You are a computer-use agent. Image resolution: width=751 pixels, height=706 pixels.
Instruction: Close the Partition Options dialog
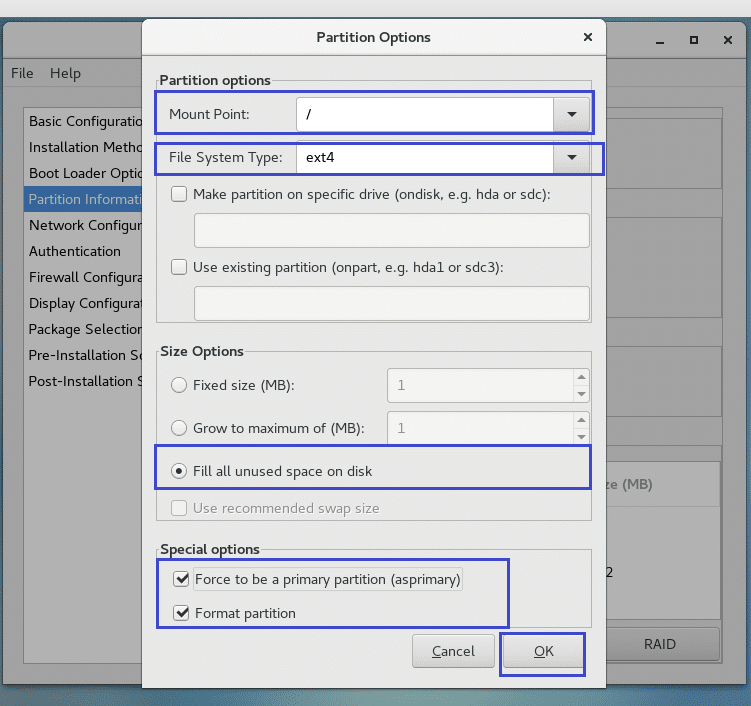587,38
